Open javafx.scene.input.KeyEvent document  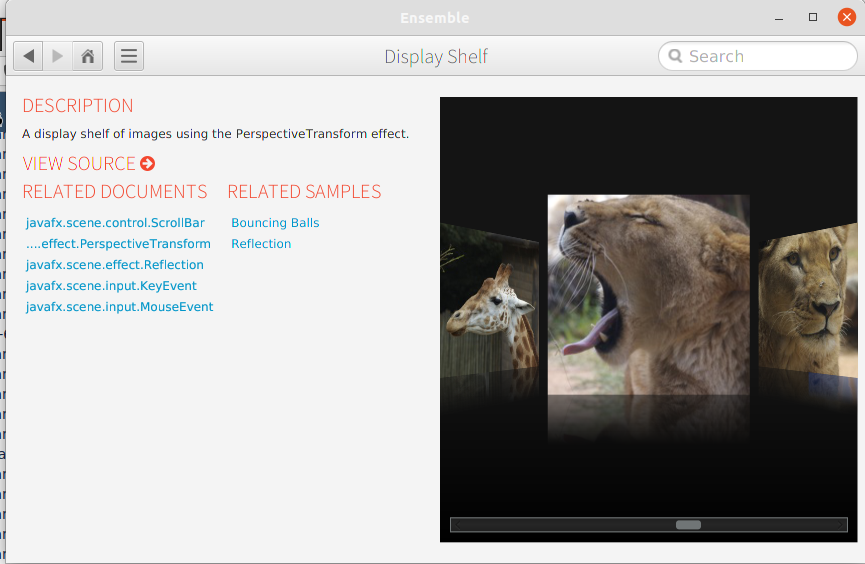111,286
